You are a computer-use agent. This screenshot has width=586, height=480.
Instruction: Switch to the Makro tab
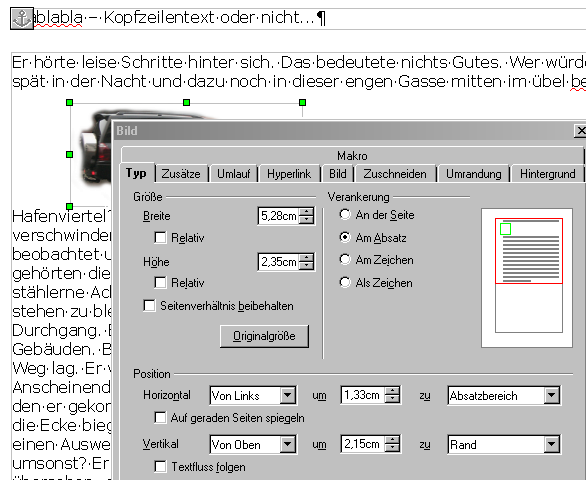tap(352, 156)
